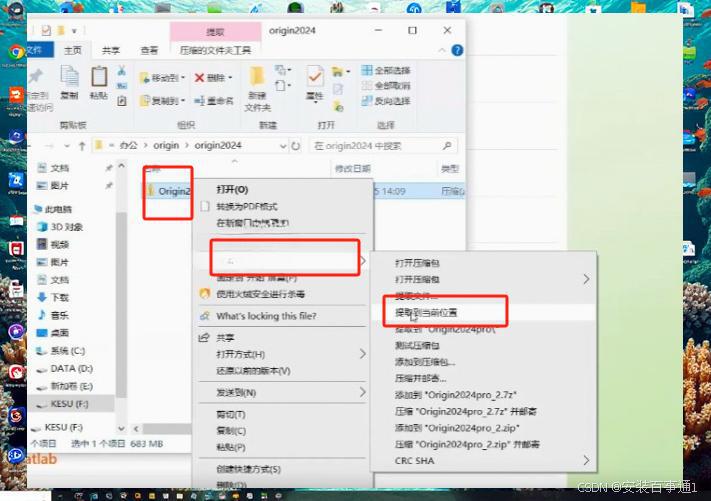Expand the address bar history dropdown
This screenshot has width=711, height=501.
pos(283,146)
